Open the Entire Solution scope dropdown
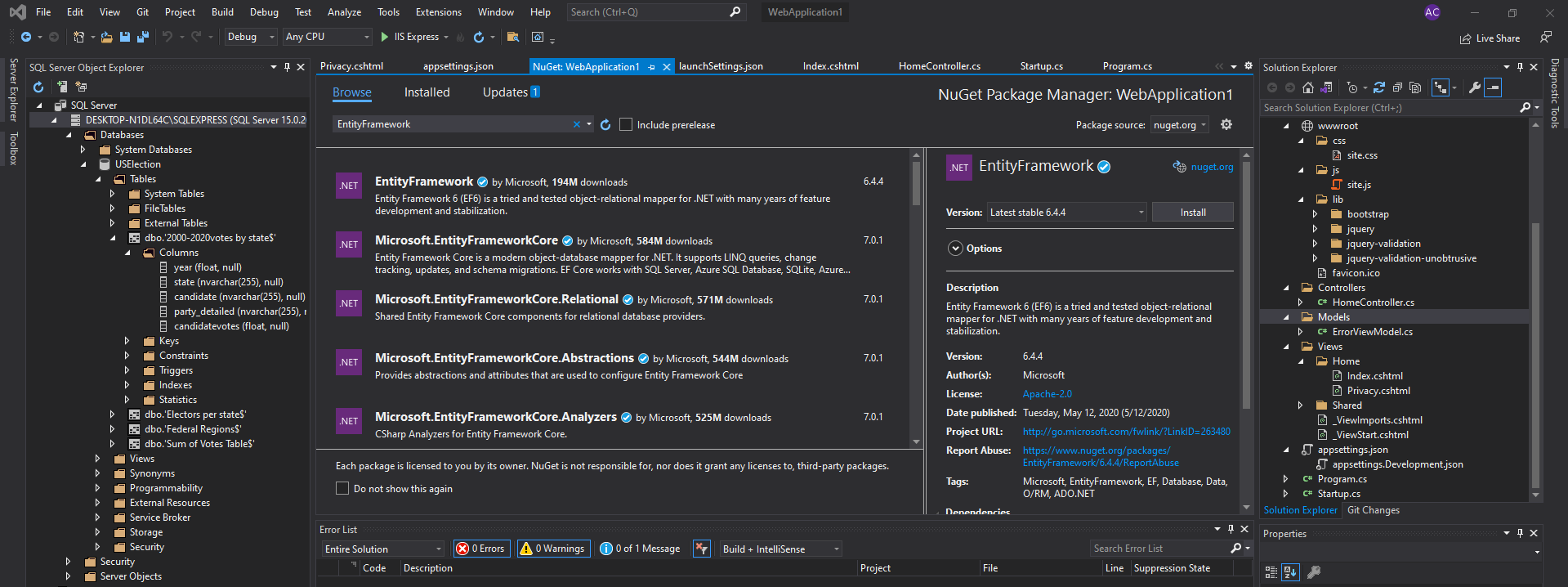1568x587 pixels. click(x=382, y=549)
